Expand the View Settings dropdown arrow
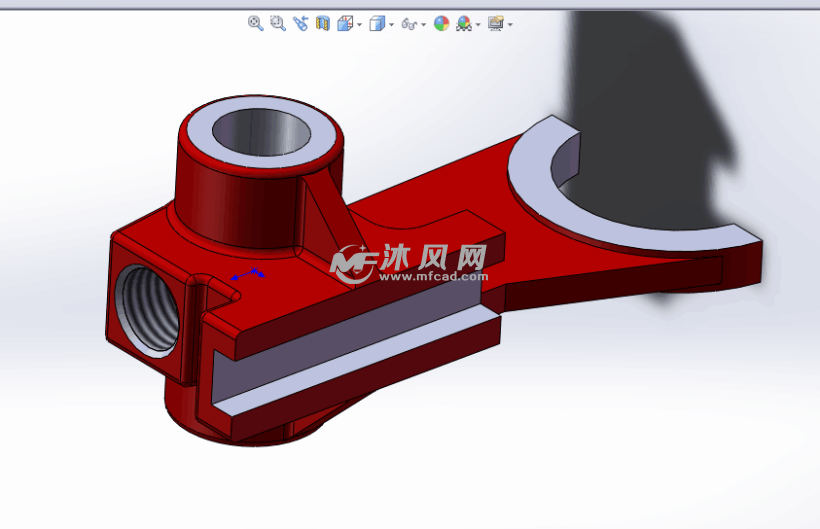 (x=510, y=24)
